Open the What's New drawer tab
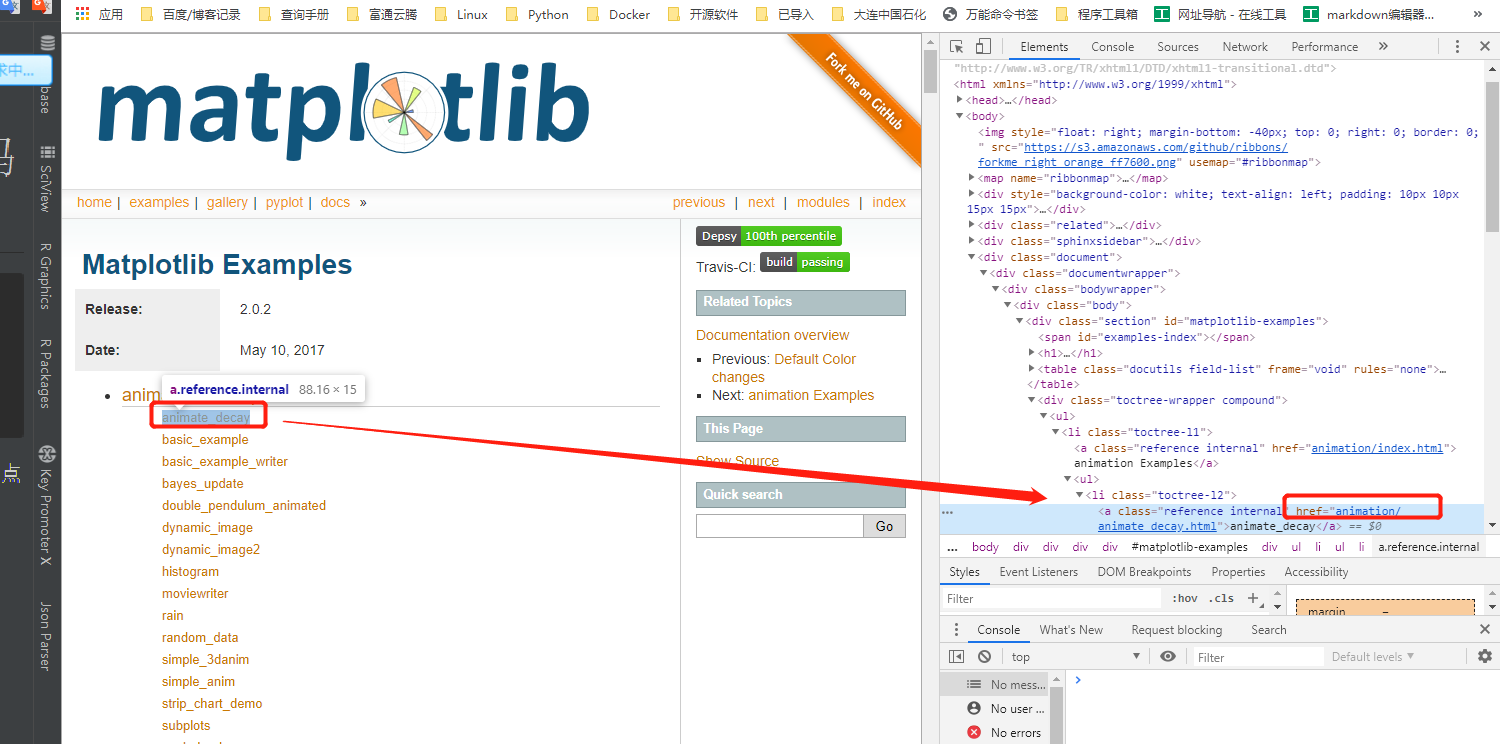1500x744 pixels. [x=1071, y=630]
